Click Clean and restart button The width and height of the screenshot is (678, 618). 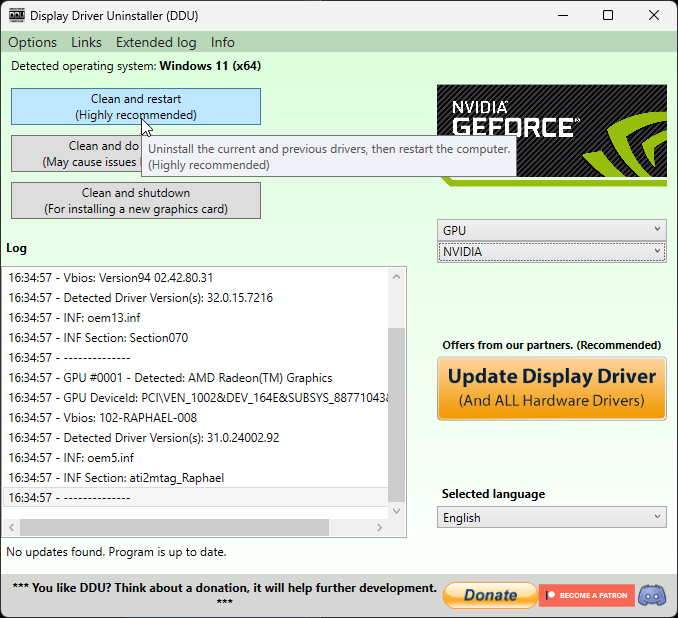(x=136, y=107)
